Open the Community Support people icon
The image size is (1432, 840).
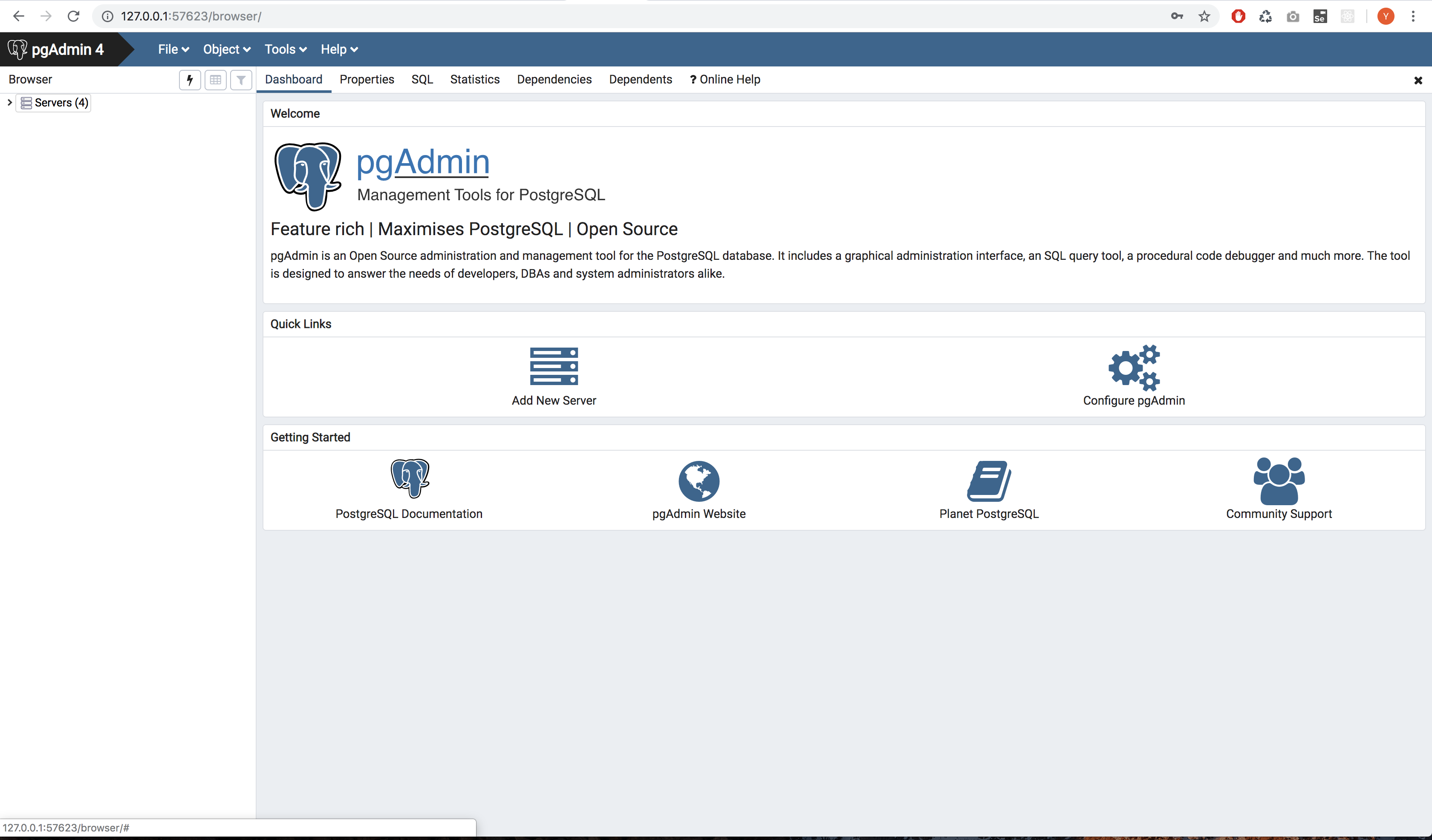click(1279, 481)
